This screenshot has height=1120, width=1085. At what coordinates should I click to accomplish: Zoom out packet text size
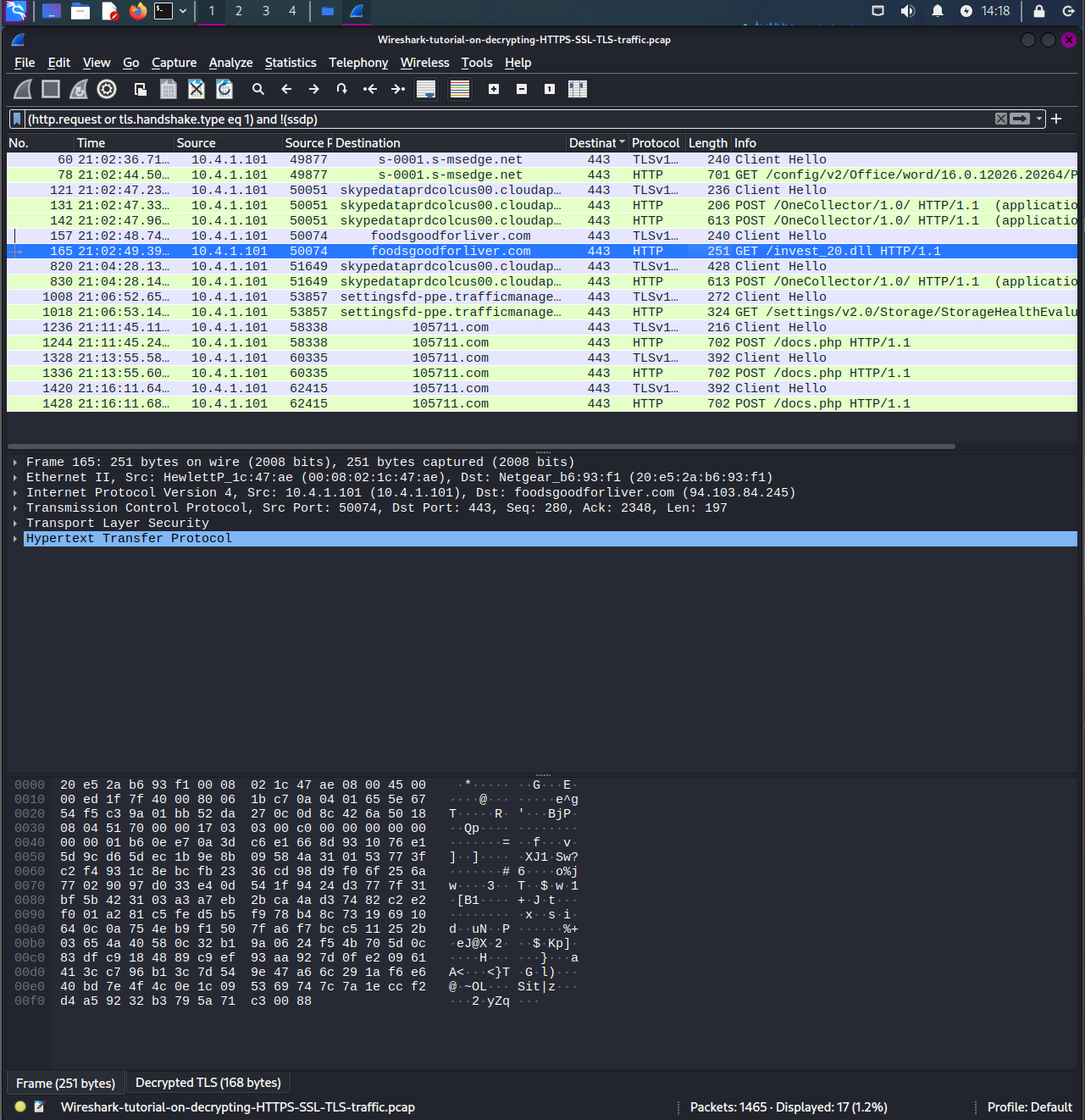(522, 89)
